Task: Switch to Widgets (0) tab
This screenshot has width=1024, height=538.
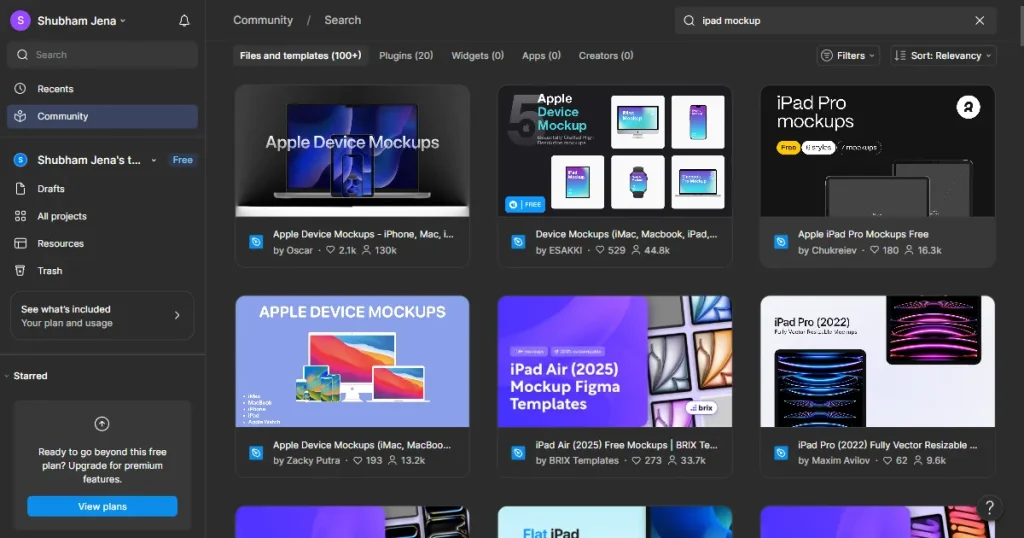Action: (x=477, y=55)
